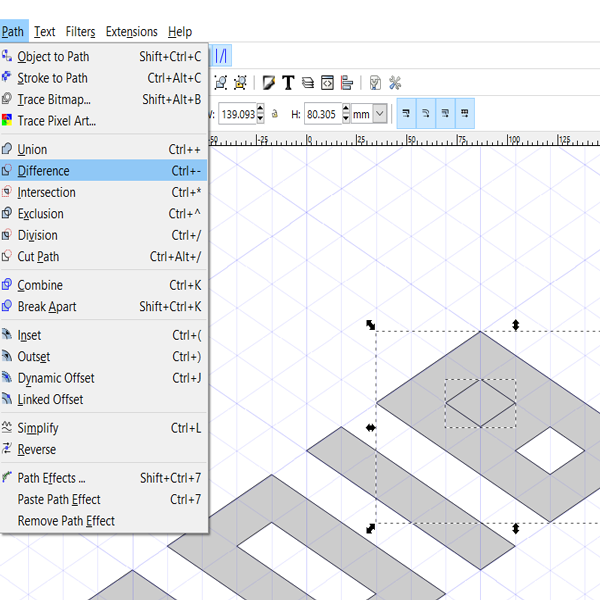The height and width of the screenshot is (600, 600).
Task: Apply Difference to selected paths
Action: tap(103, 171)
